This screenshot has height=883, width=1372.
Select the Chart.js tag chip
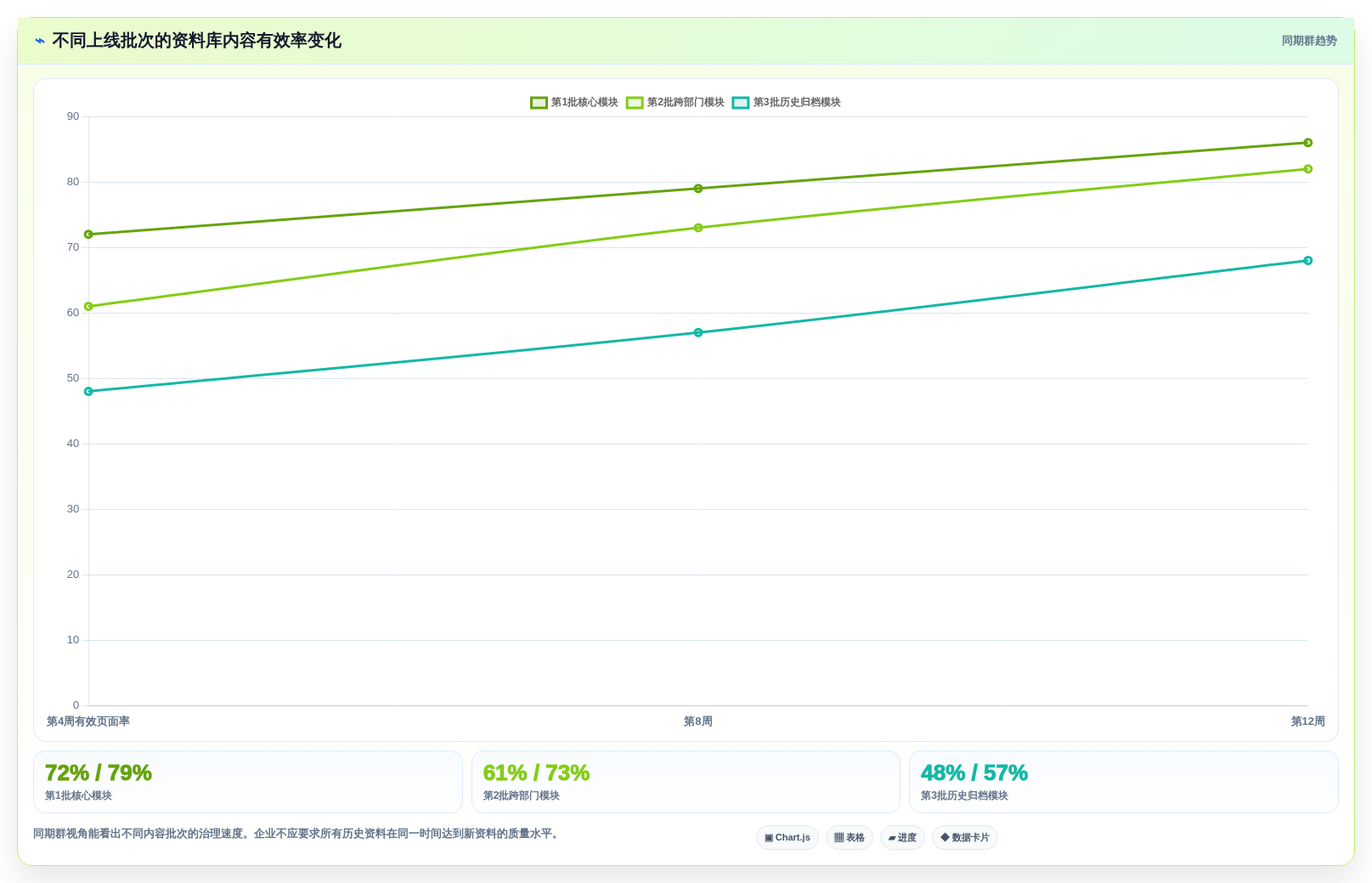tap(788, 837)
